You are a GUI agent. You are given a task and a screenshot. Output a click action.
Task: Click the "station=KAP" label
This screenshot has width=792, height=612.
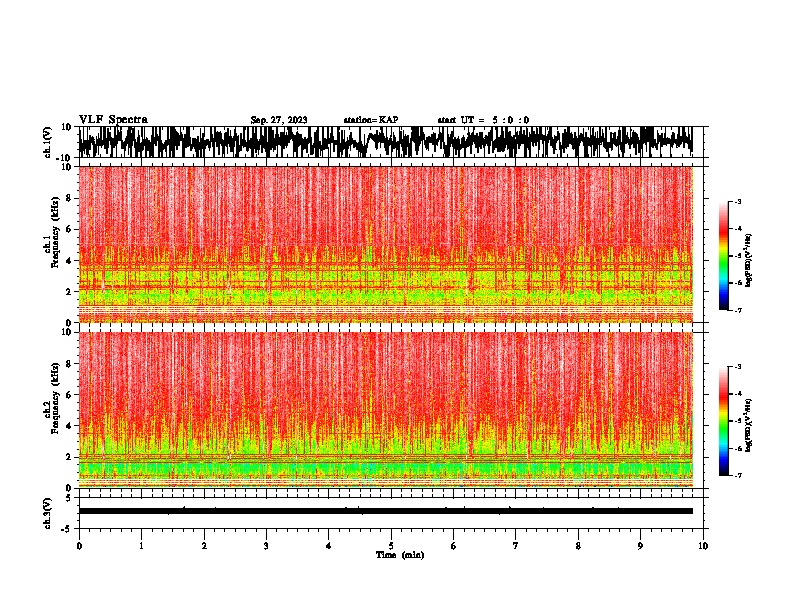click(371, 120)
